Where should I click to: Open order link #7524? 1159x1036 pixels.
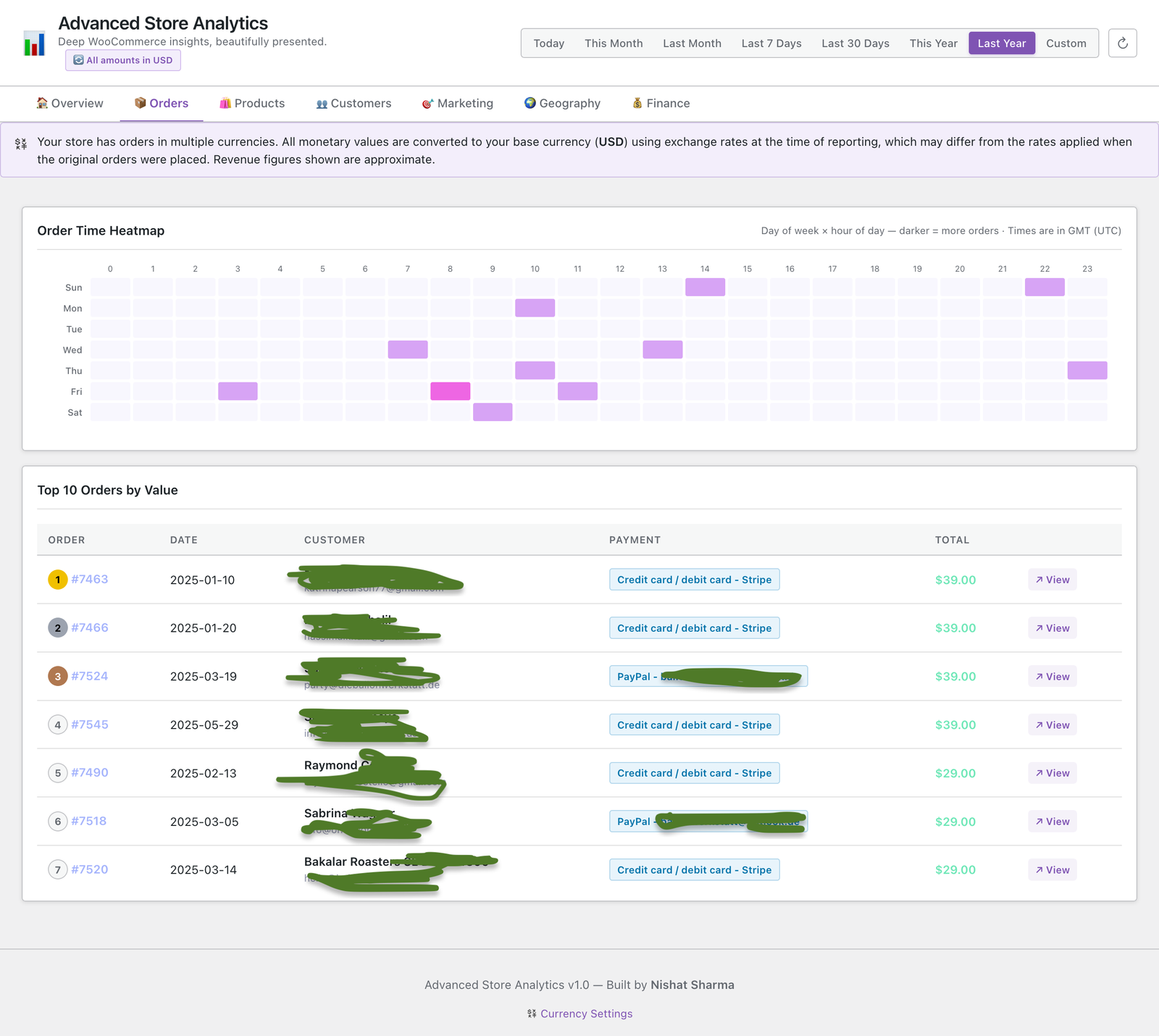(90, 676)
